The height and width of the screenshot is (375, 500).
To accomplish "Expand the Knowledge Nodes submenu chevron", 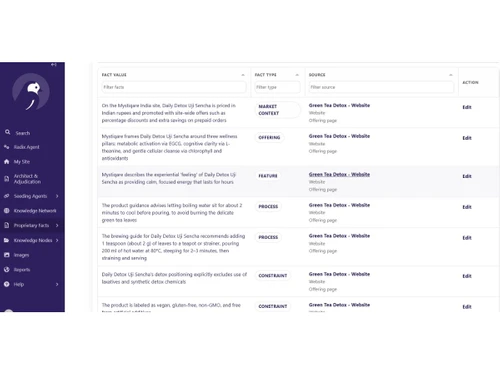I will [x=57, y=240].
